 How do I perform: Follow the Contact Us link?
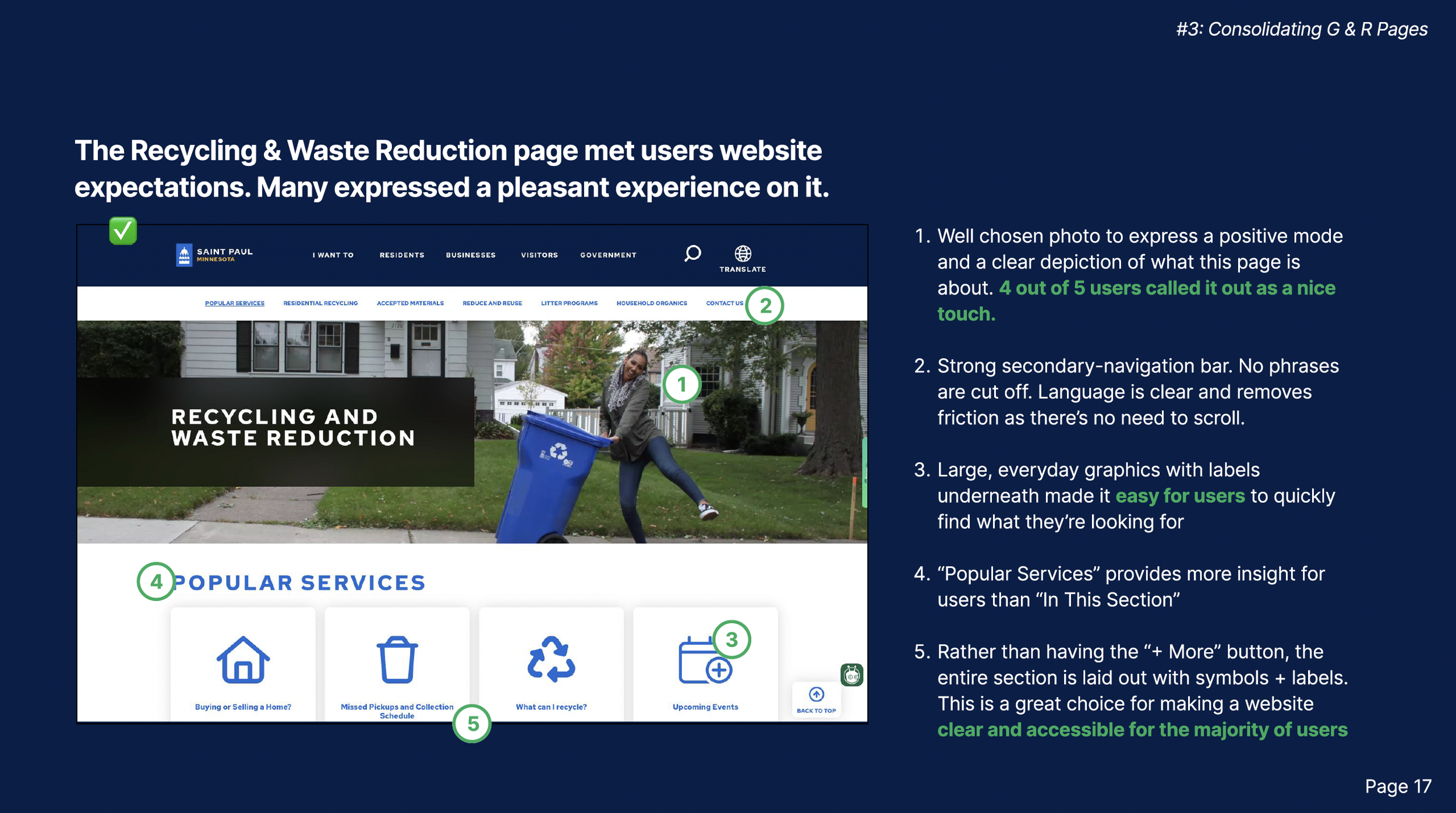tap(724, 303)
